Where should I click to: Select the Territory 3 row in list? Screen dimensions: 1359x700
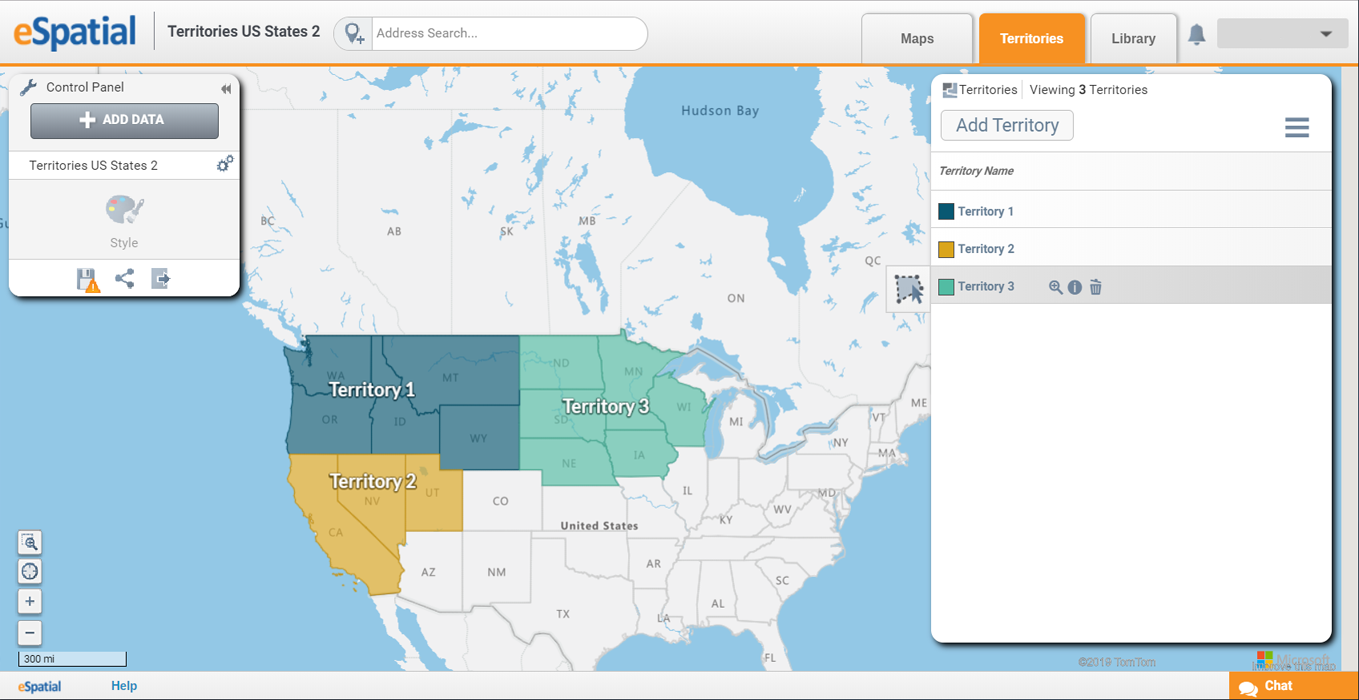tap(1131, 286)
